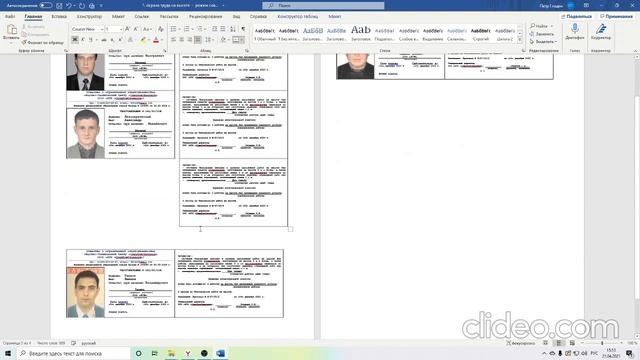
Task: Click the Word icon in the taskbar
Action: point(220,353)
